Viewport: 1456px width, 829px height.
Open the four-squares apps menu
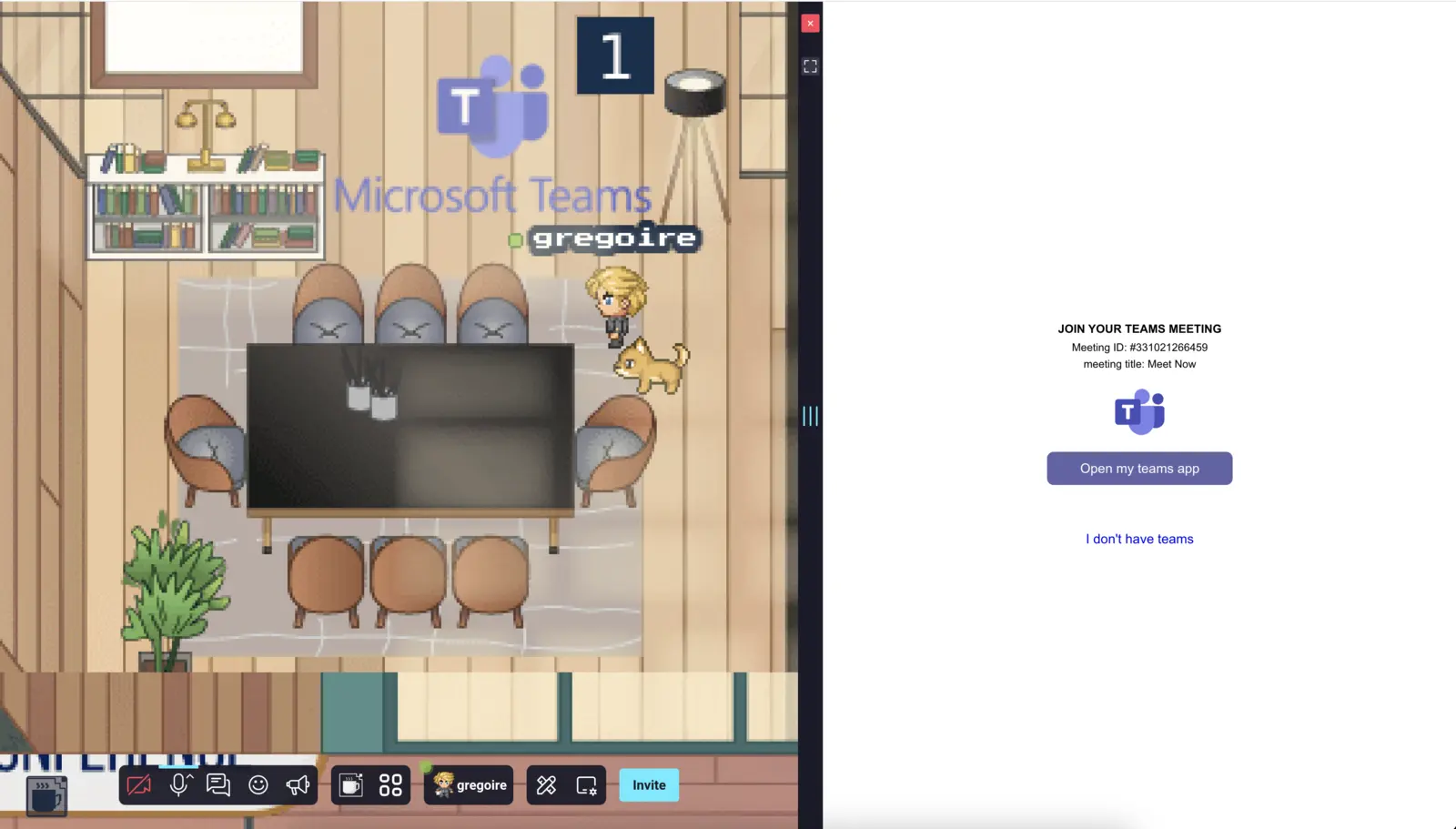pyautogui.click(x=390, y=785)
